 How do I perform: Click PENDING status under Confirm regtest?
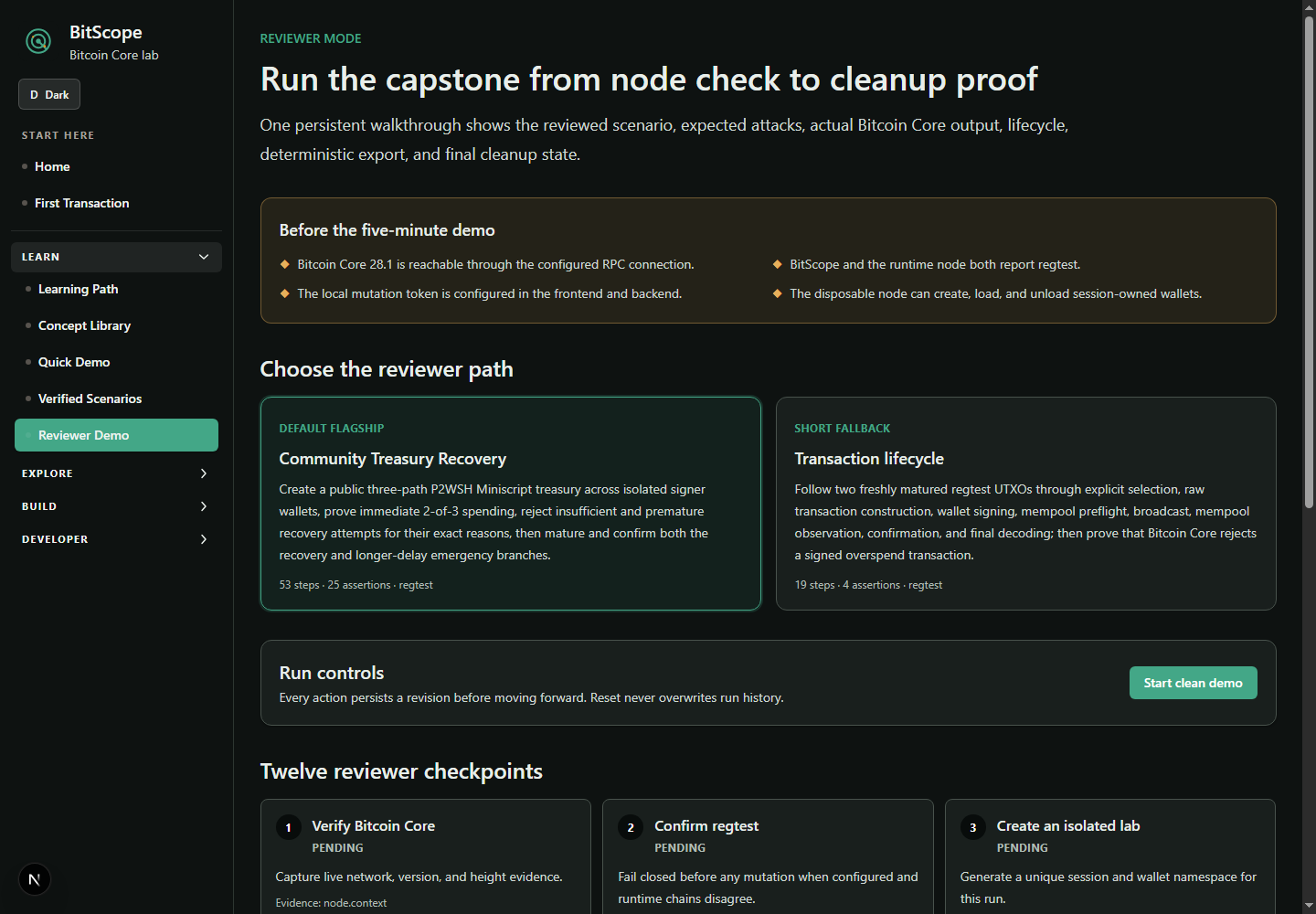point(680,848)
